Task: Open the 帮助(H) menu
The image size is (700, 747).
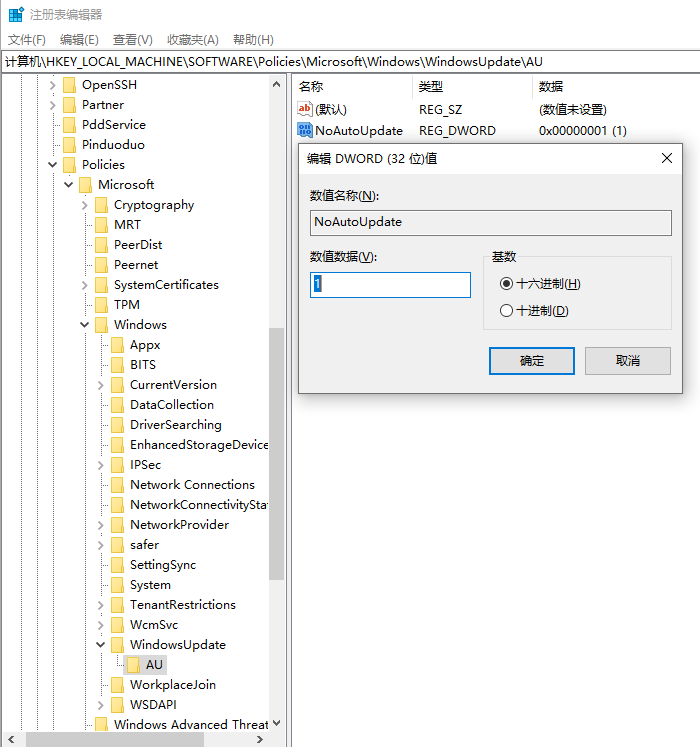Action: (253, 40)
